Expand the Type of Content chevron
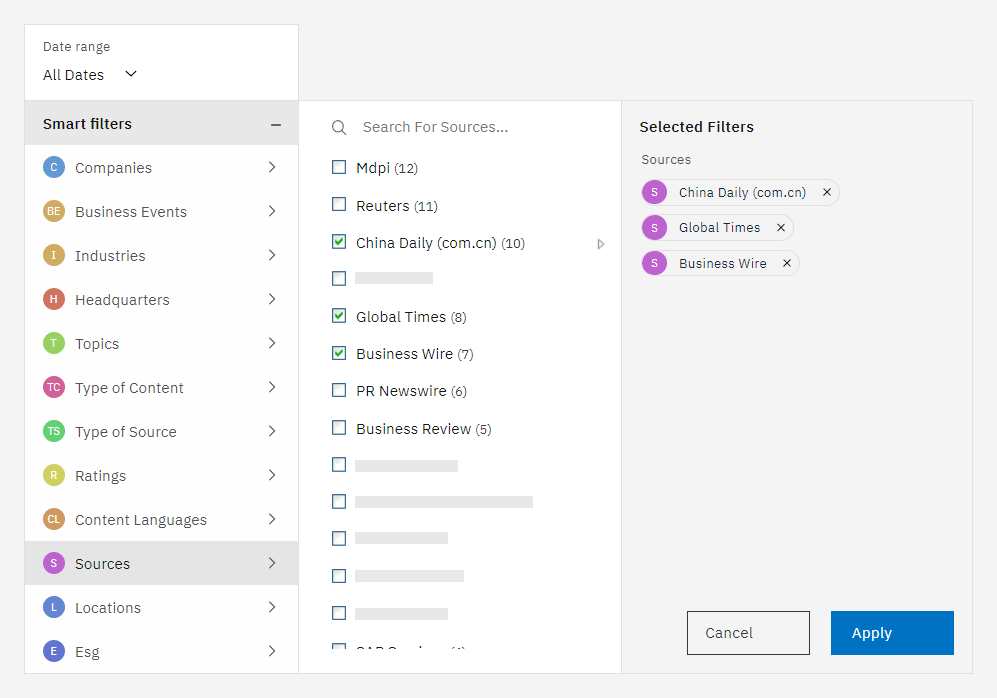The width and height of the screenshot is (997, 698). [272, 387]
